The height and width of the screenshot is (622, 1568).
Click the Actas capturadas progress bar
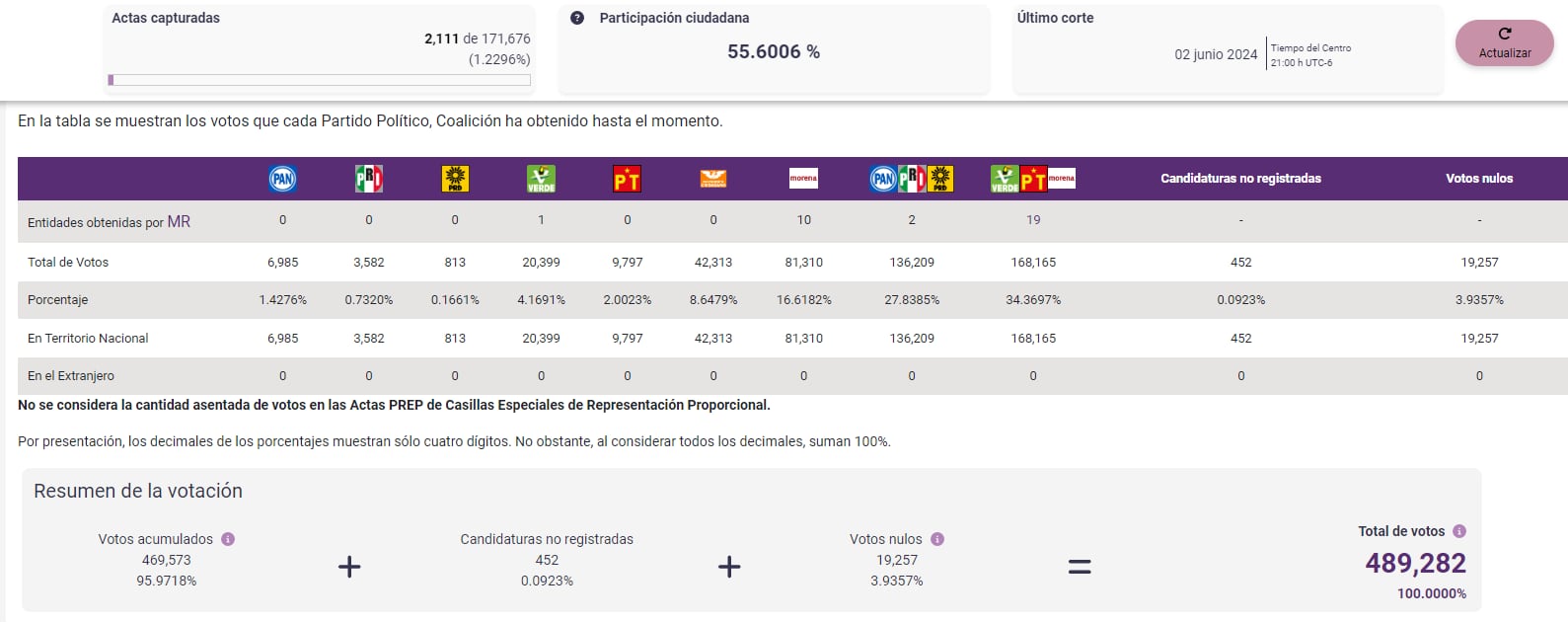pyautogui.click(x=320, y=80)
